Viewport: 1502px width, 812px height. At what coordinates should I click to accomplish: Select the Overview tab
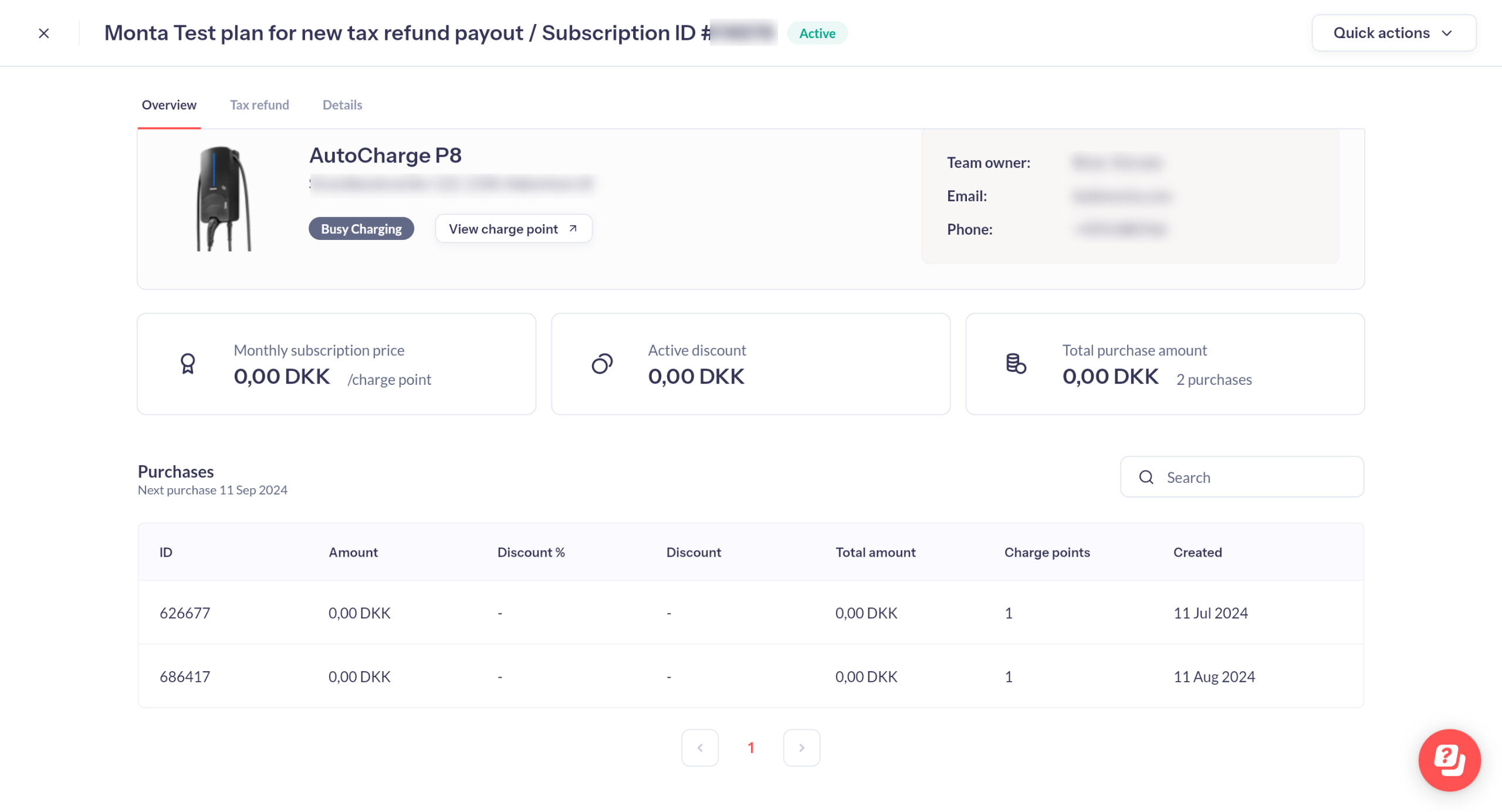pyautogui.click(x=169, y=105)
